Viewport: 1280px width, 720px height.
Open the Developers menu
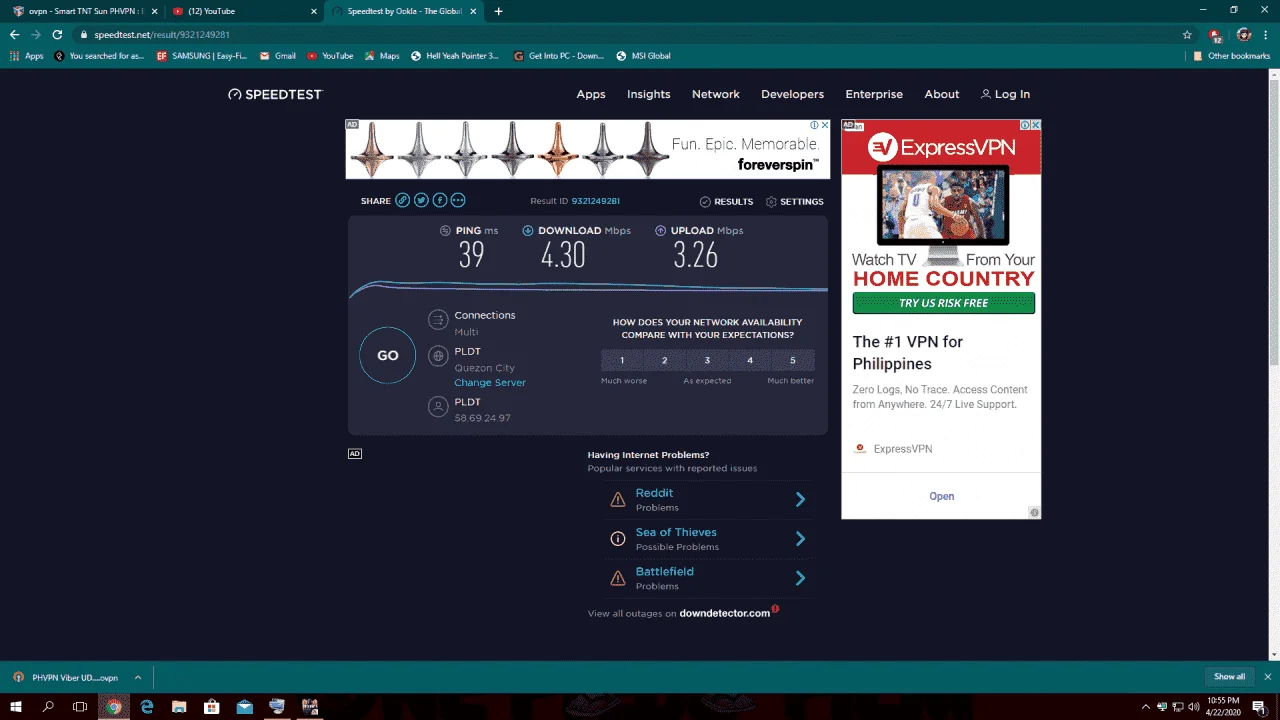click(793, 94)
